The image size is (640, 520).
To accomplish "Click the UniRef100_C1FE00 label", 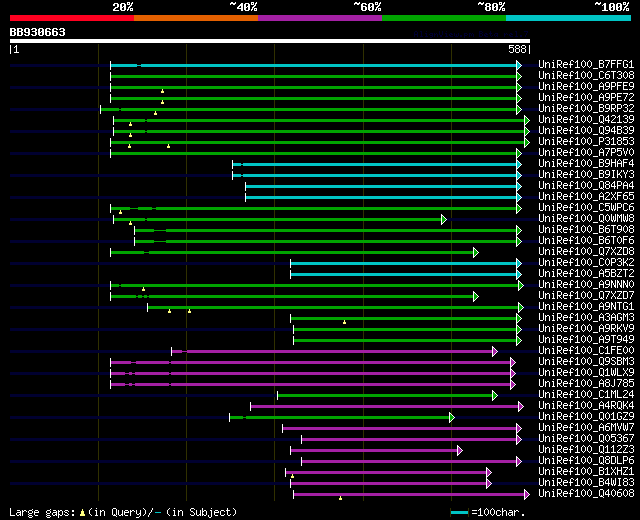I will (586, 351).
